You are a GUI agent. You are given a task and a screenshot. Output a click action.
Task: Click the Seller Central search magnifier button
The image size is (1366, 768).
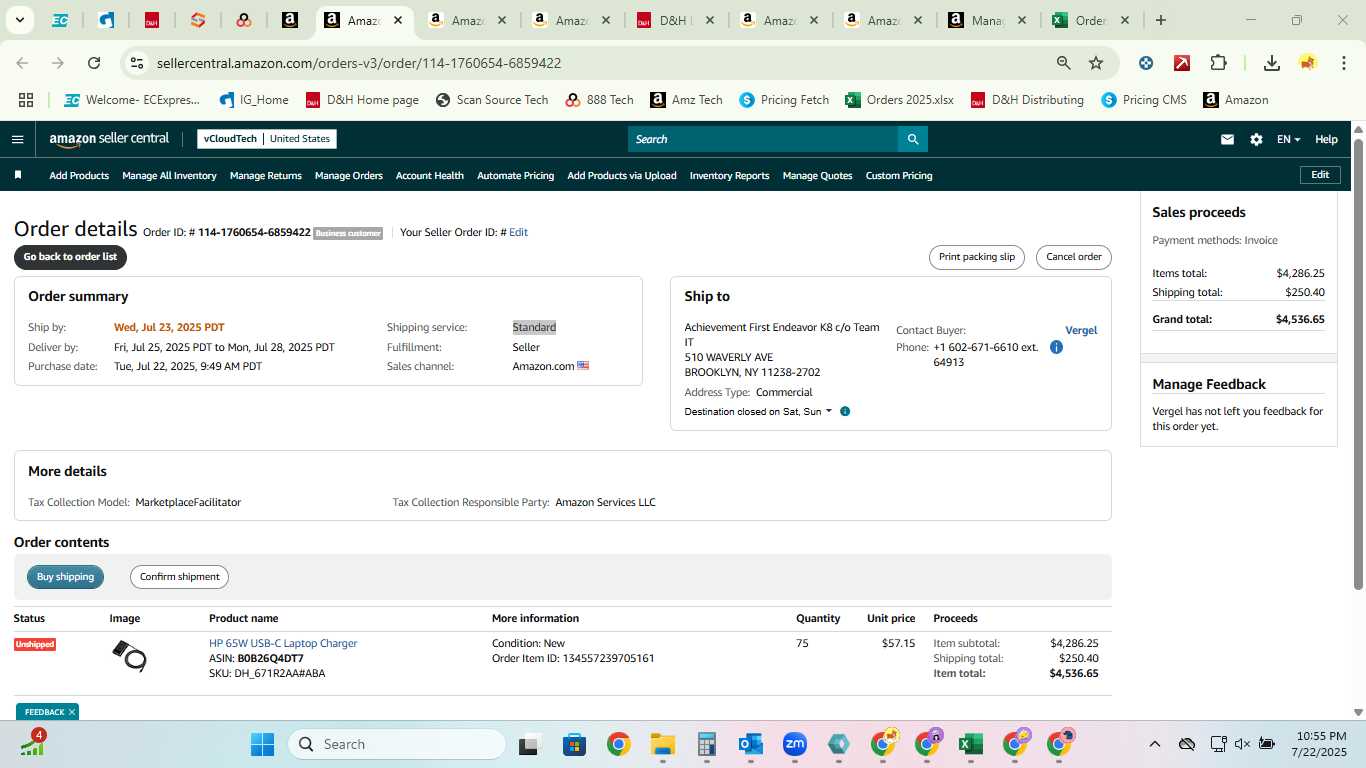(912, 139)
